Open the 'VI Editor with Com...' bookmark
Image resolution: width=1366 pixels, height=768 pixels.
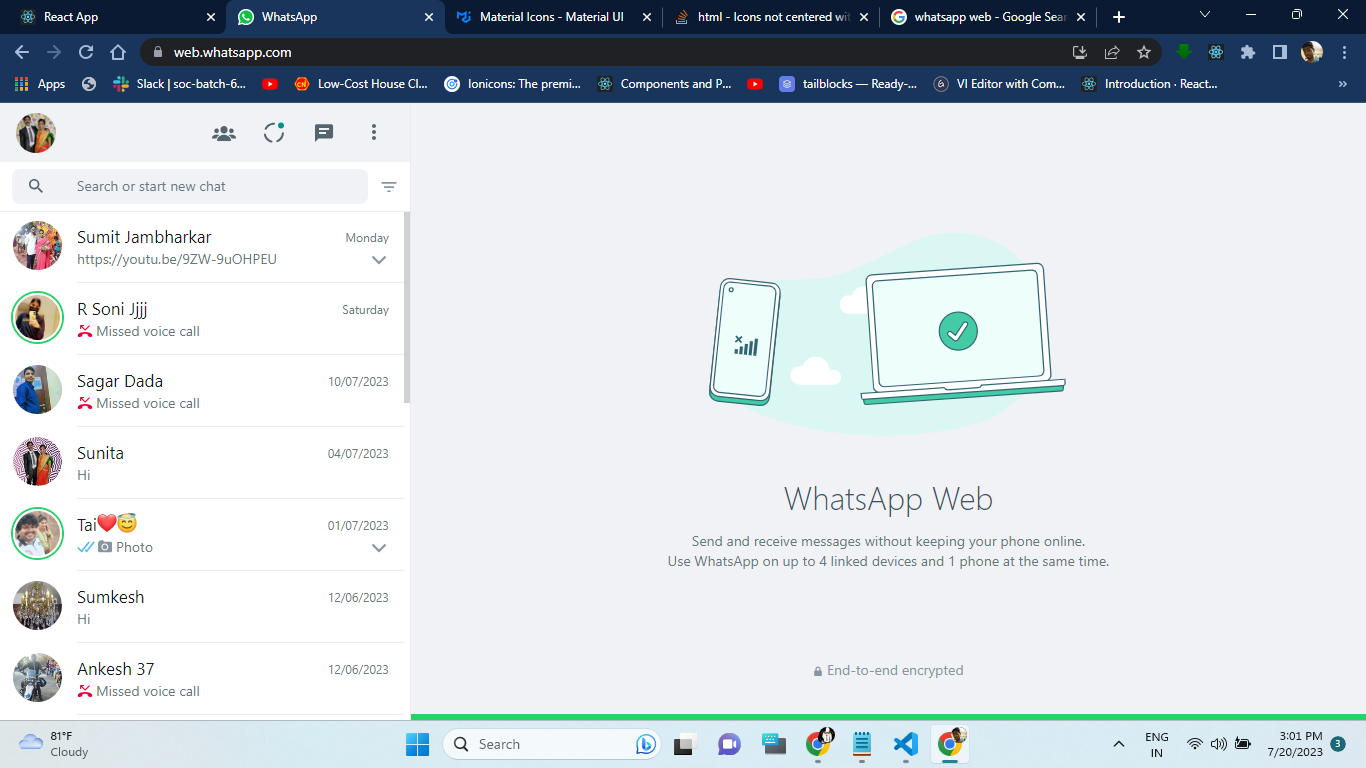[x=1000, y=84]
